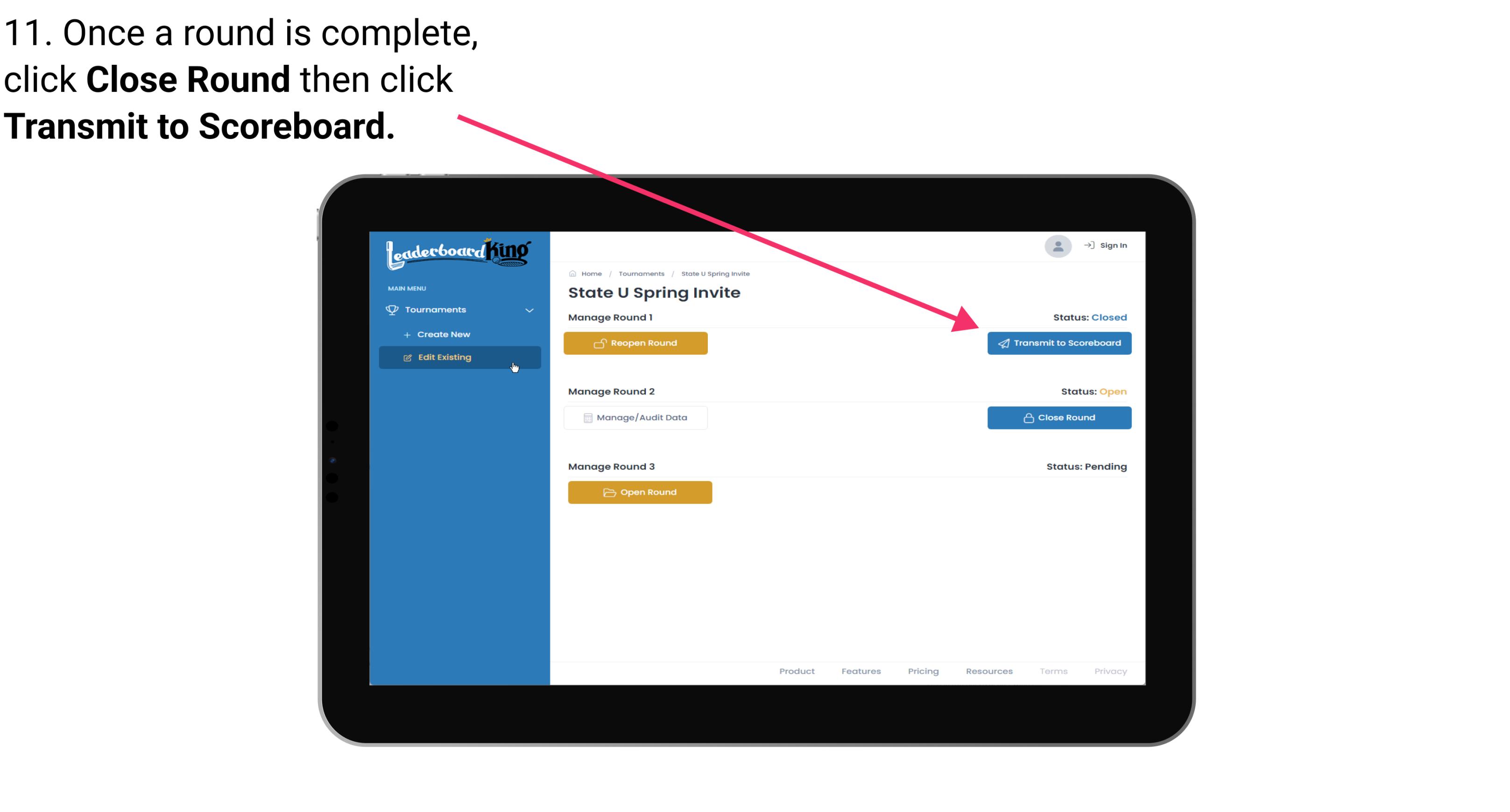Click the Reopen Round icon
1510x812 pixels.
point(601,343)
